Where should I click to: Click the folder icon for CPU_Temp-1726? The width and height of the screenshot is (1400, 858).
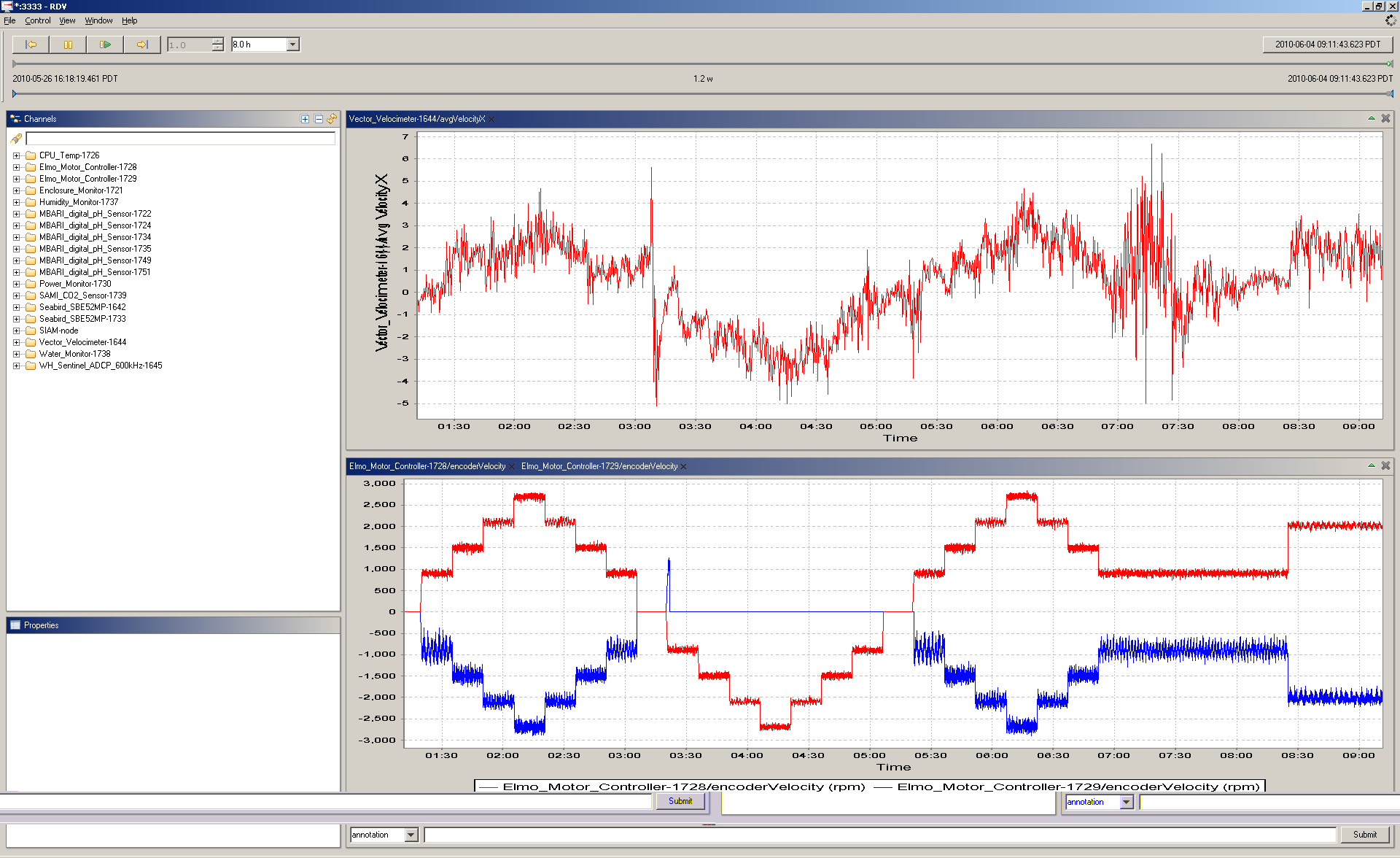pos(31,155)
